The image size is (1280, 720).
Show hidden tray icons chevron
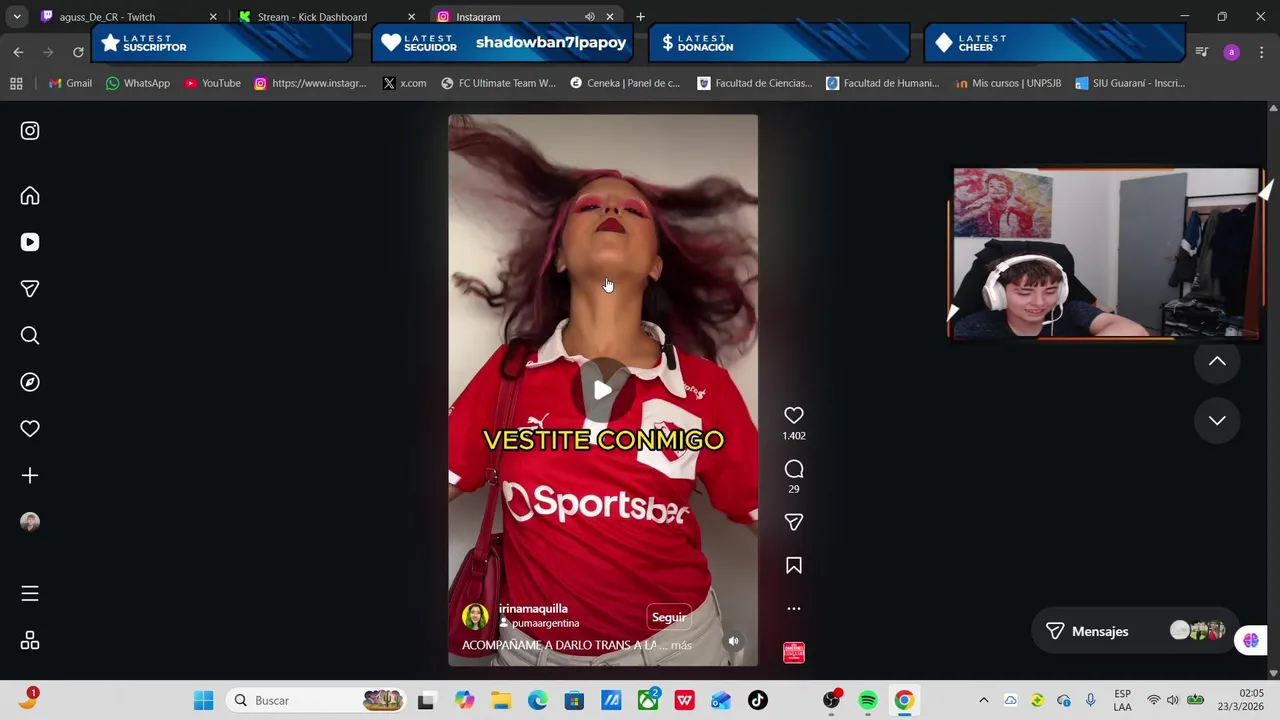[x=983, y=701]
